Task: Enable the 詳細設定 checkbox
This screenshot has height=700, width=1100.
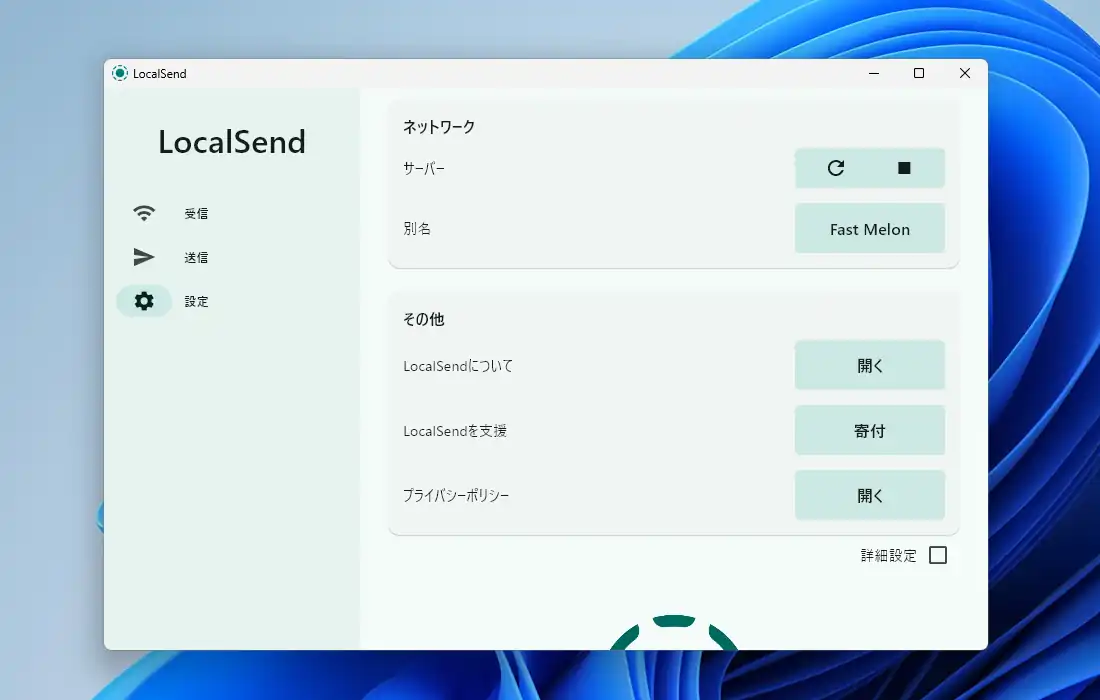Action: (938, 555)
